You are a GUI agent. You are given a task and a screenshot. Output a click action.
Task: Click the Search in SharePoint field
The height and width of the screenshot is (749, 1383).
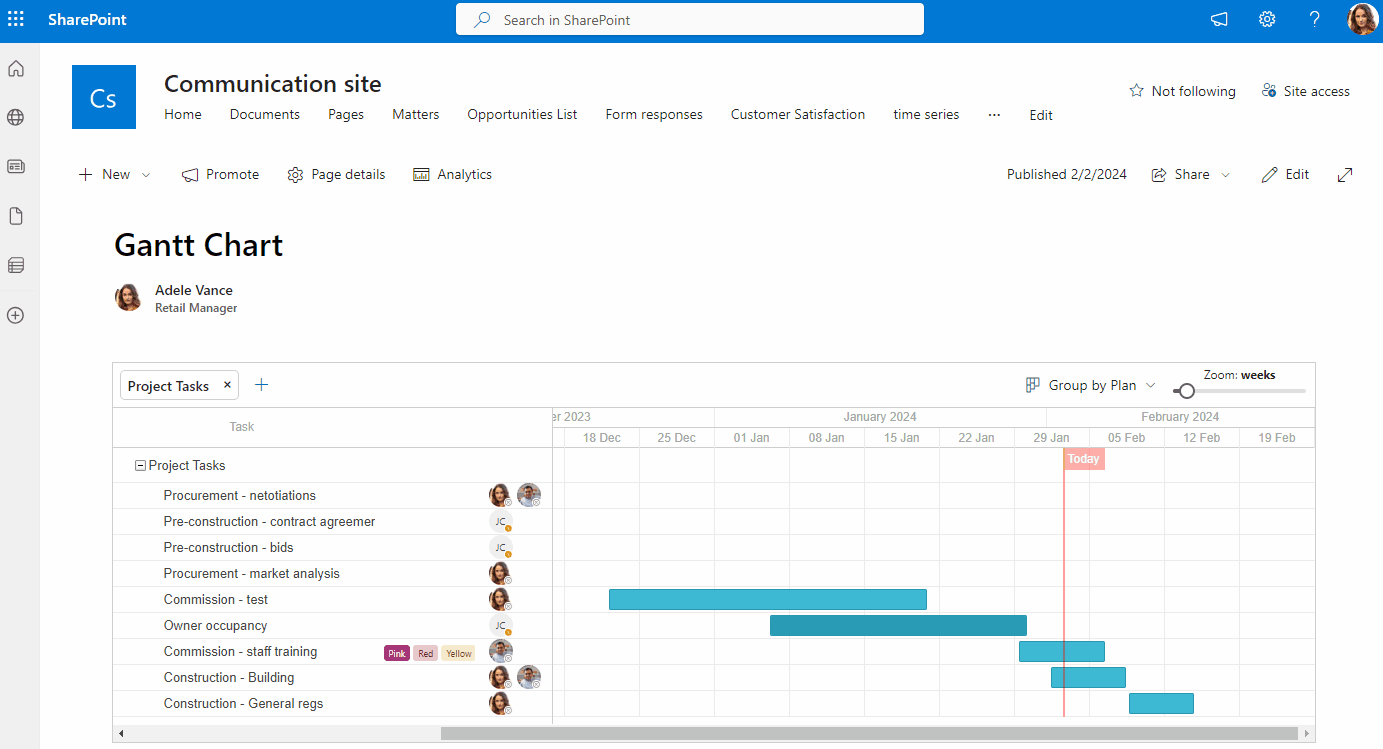689,18
